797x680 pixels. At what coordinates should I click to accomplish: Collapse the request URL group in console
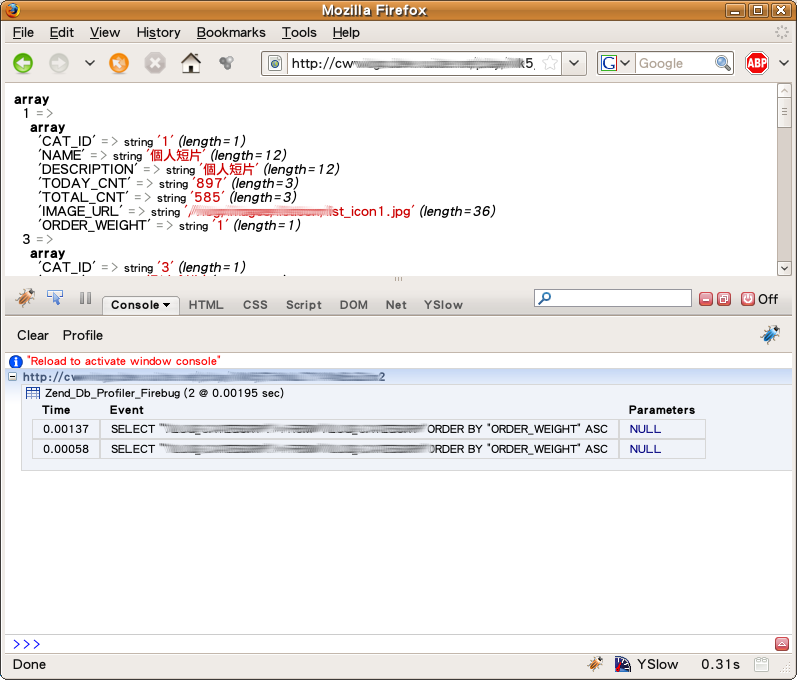pos(12,377)
